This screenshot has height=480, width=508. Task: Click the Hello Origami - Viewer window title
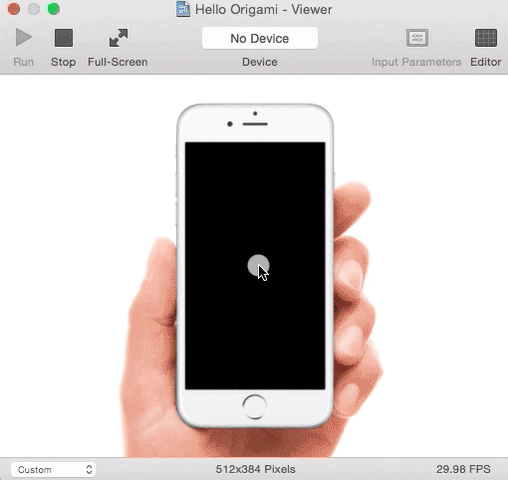pos(263,9)
